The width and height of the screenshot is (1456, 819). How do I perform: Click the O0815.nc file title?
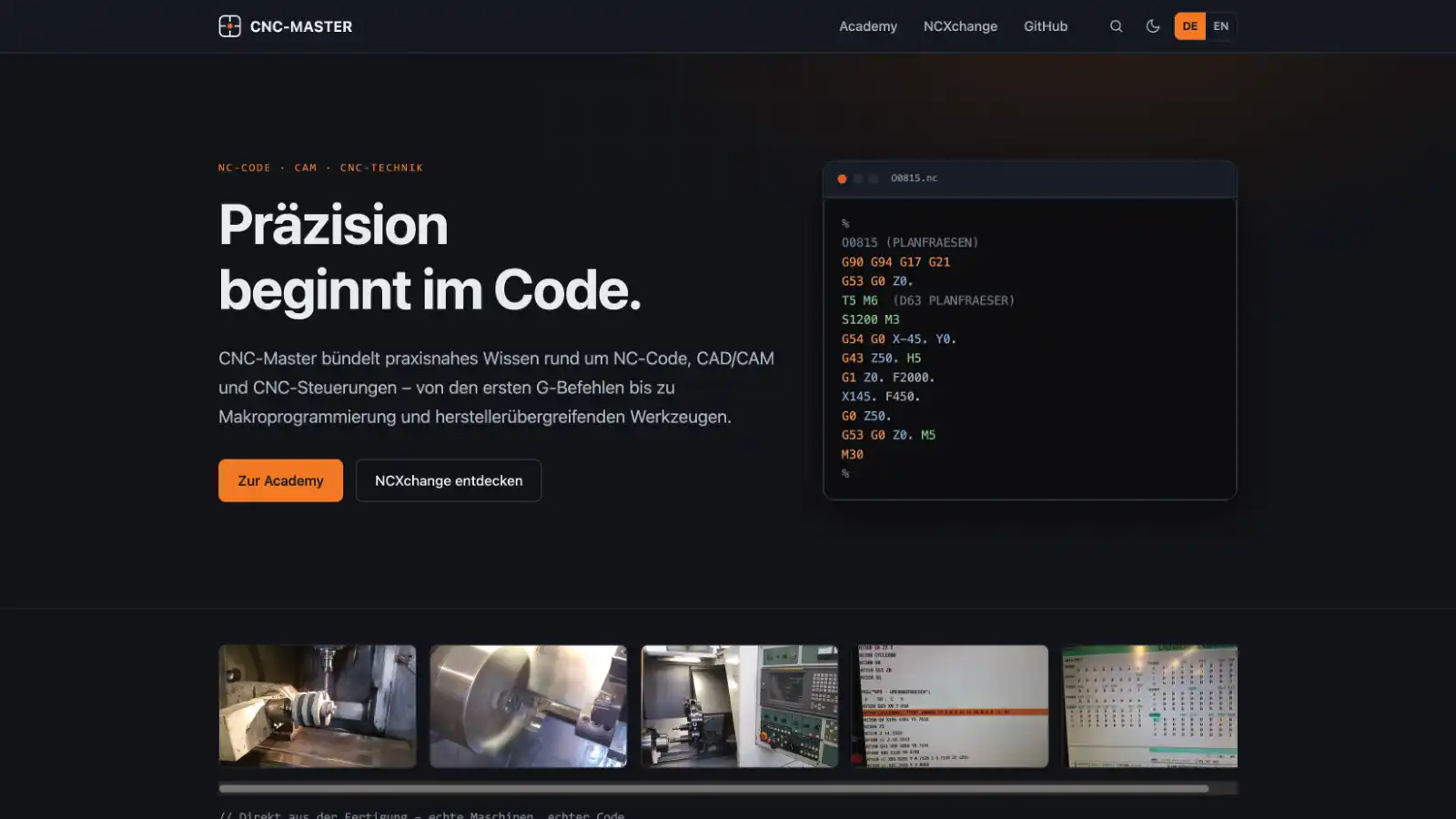914,178
